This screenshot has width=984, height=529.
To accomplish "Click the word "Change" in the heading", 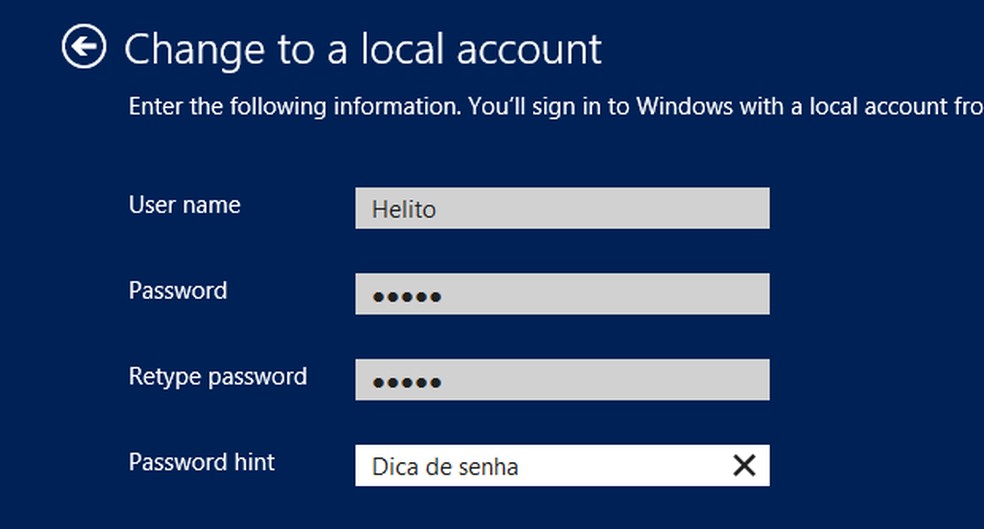I will pyautogui.click(x=191, y=48).
